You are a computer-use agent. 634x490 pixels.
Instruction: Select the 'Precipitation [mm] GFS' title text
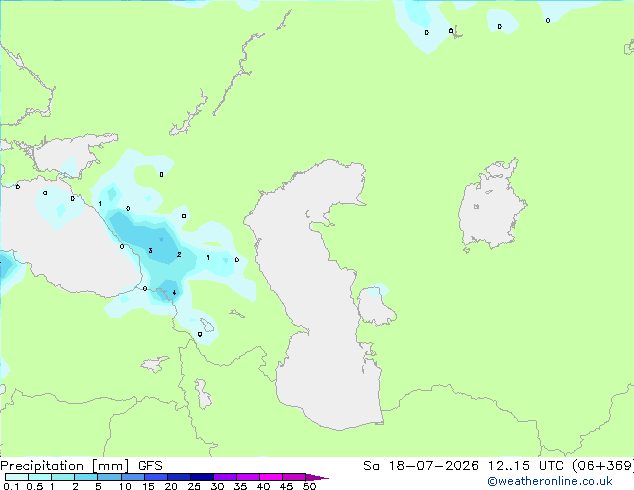click(81, 466)
